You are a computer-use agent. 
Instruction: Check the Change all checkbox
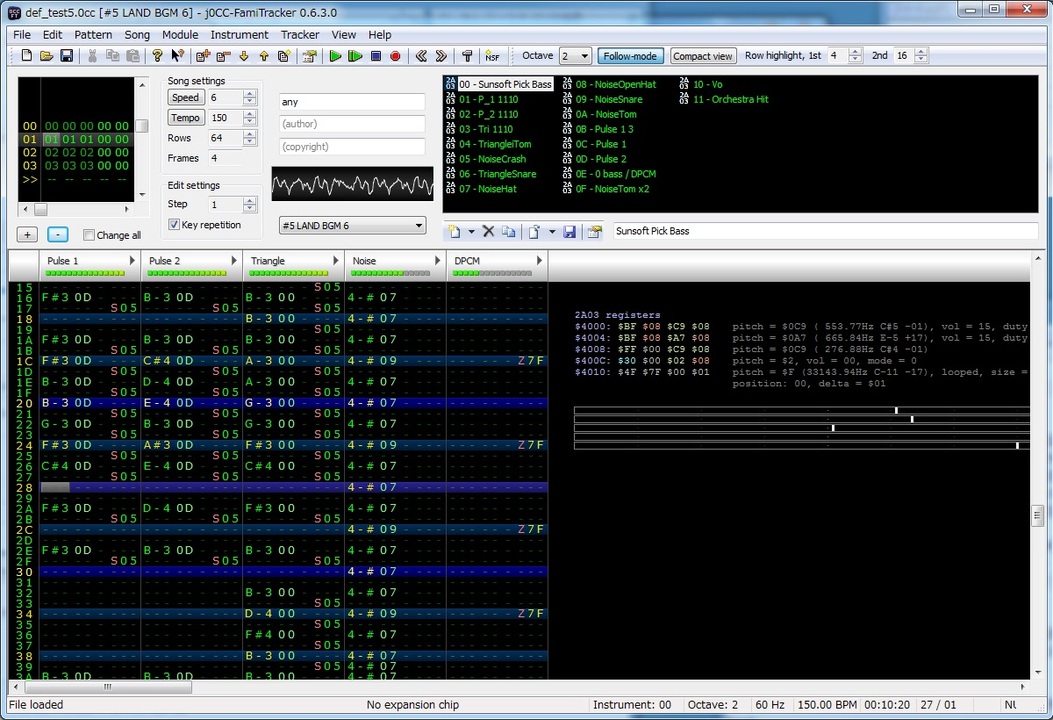pyautogui.click(x=89, y=235)
